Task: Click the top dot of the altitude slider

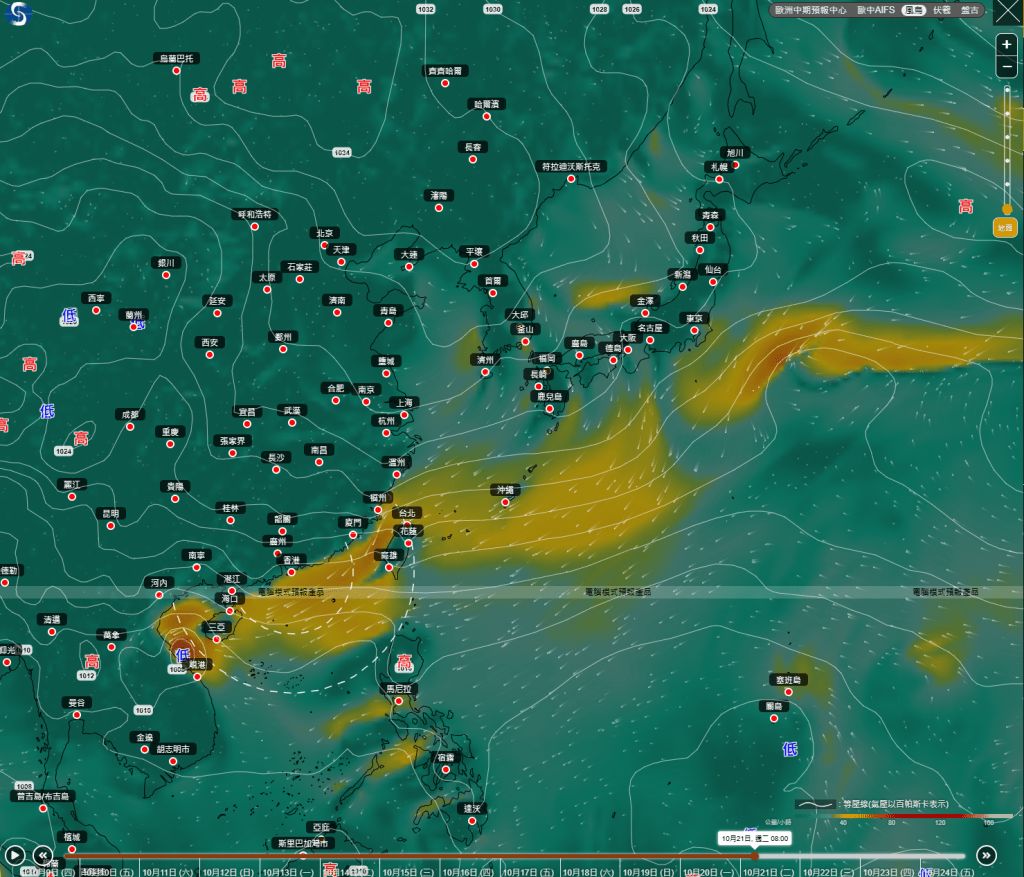Action: coord(1007,90)
